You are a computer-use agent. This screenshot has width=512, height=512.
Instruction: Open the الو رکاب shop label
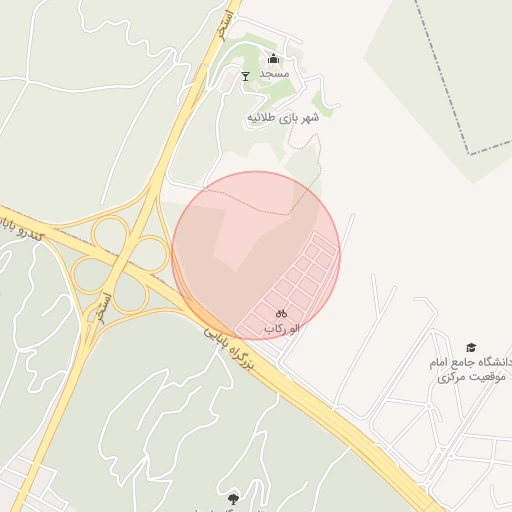point(282,329)
